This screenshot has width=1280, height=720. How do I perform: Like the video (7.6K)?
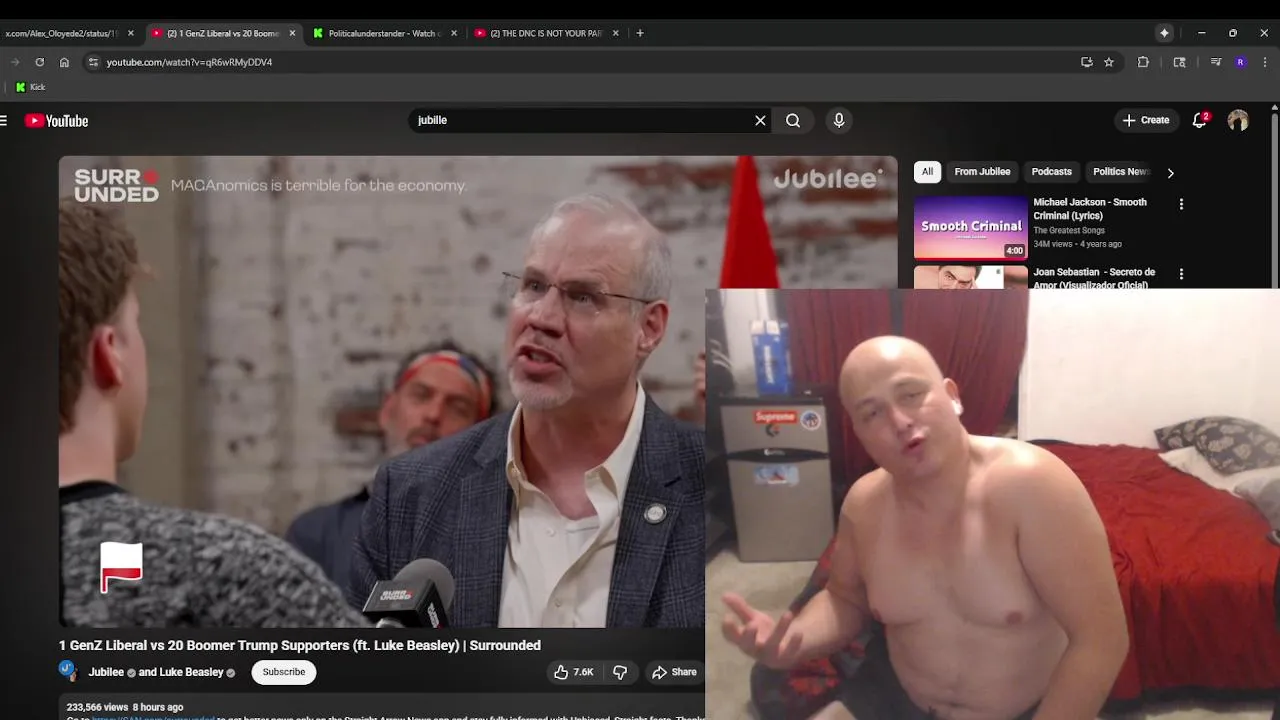[x=574, y=672]
